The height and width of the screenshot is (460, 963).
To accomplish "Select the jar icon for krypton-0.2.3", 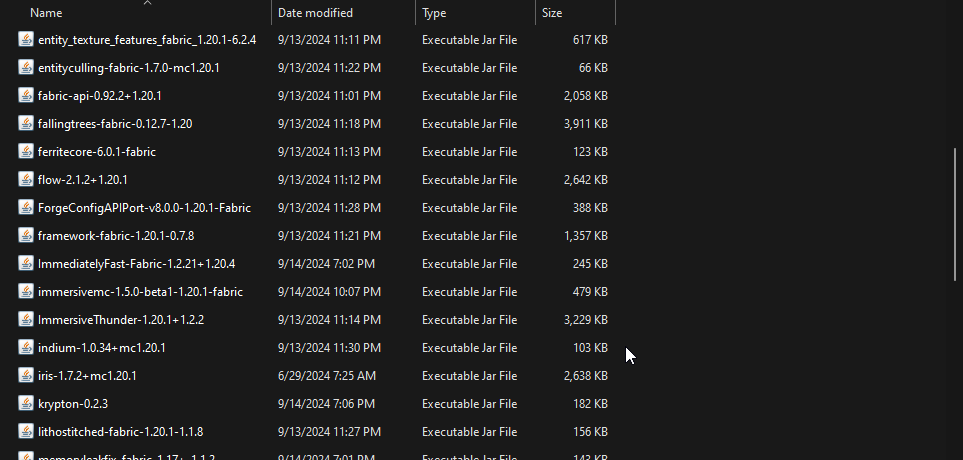I will [27, 404].
